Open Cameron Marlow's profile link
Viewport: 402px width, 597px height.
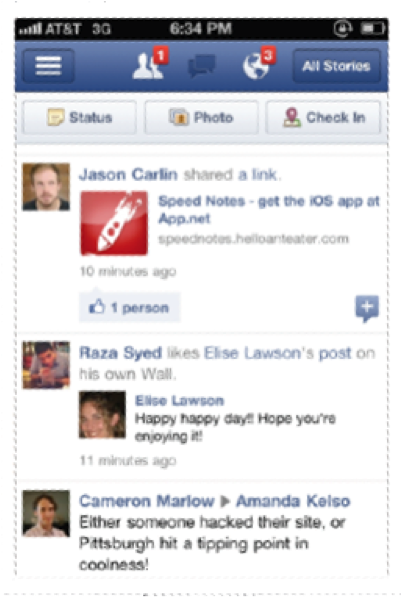pyautogui.click(x=147, y=501)
